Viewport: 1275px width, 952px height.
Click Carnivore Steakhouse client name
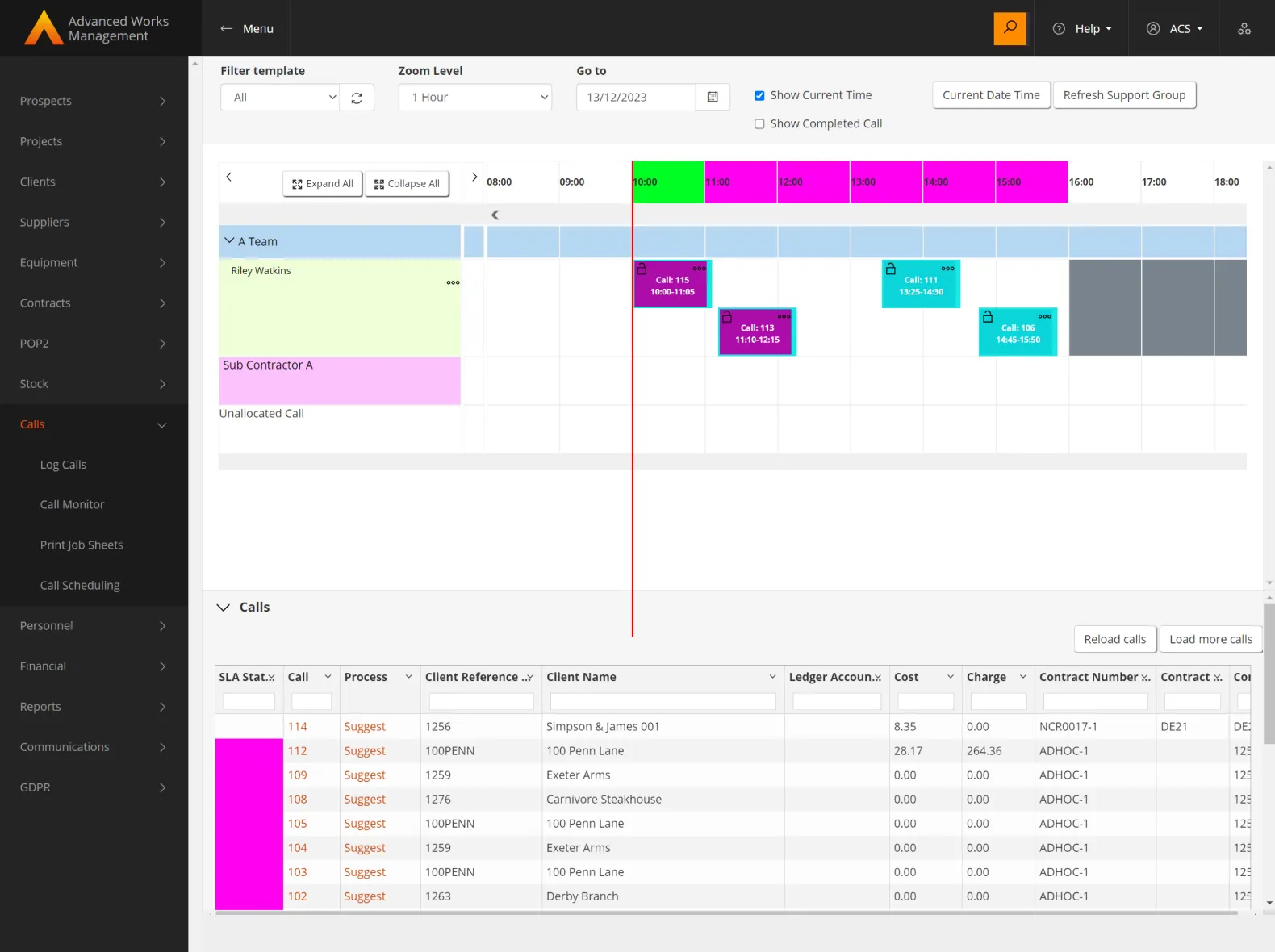click(604, 800)
